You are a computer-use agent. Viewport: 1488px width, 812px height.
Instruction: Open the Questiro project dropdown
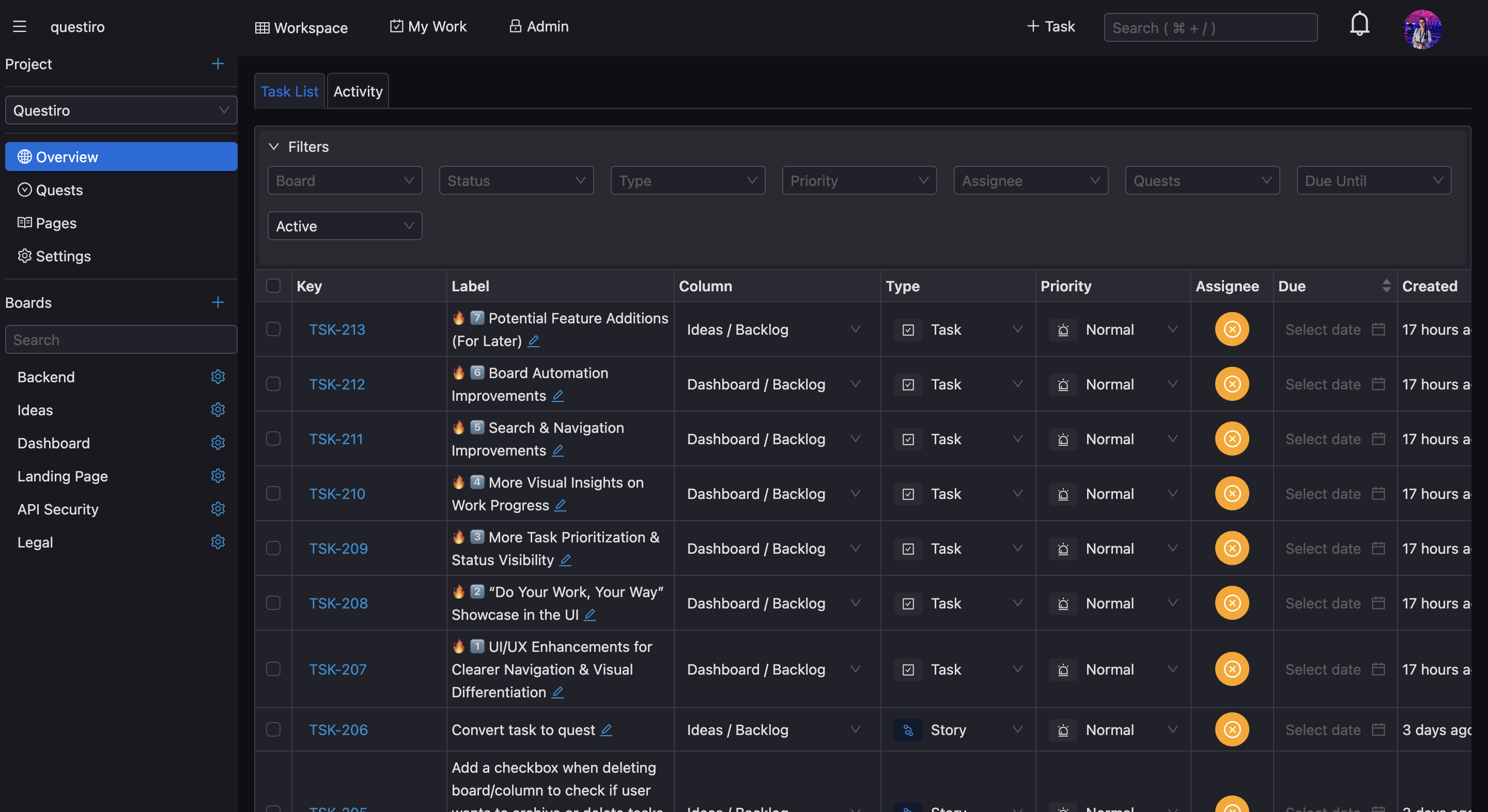[x=121, y=110]
